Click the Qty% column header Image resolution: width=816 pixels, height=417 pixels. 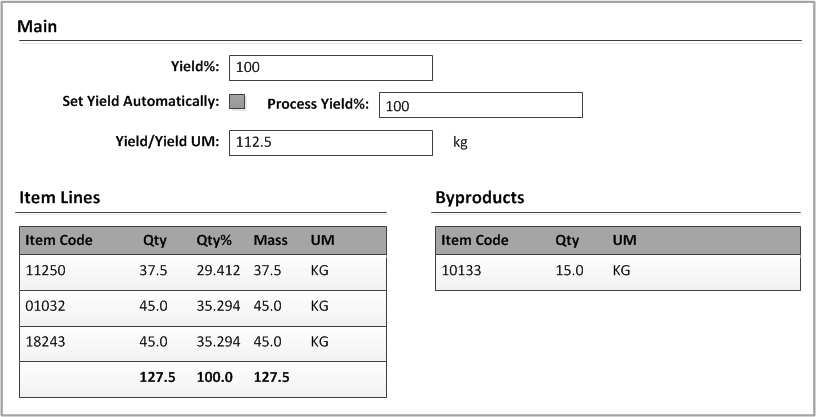tap(215, 240)
